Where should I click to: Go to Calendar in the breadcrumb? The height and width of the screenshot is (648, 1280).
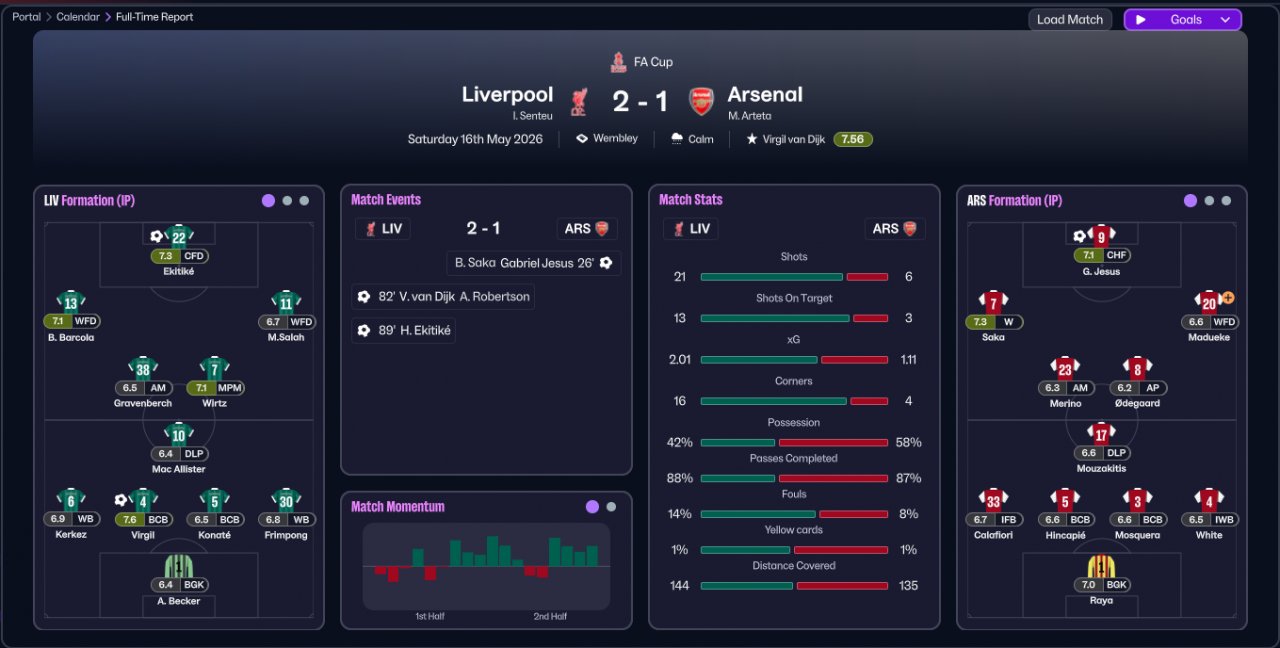coord(78,17)
